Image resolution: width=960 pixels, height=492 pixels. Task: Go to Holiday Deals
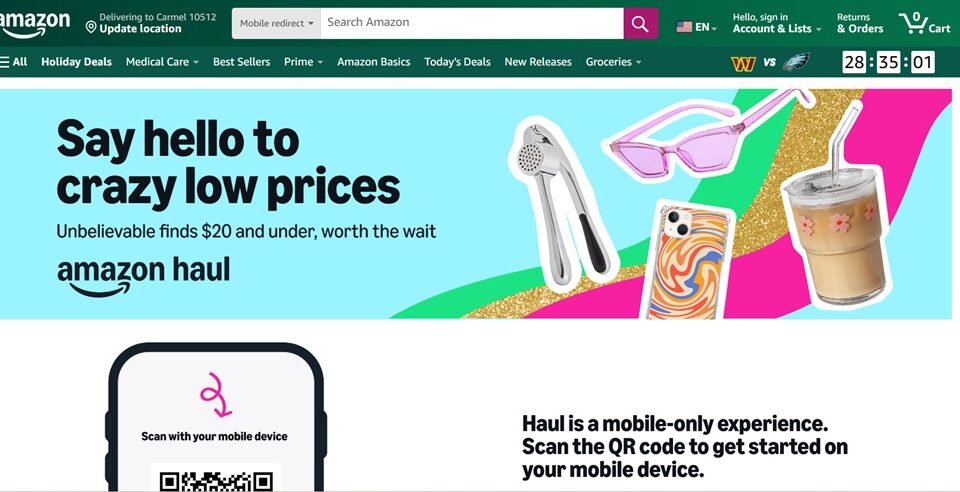[77, 62]
